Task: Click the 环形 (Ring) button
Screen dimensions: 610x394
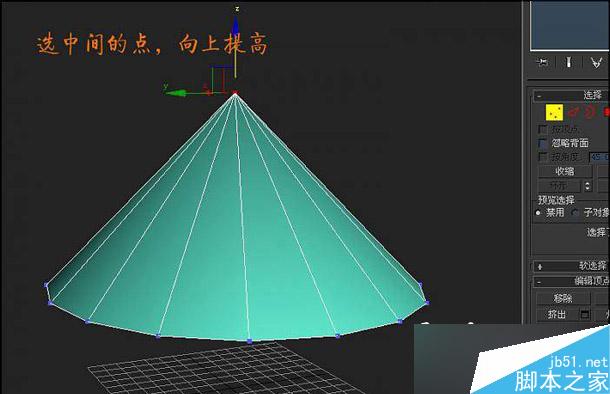Action: tap(559, 186)
